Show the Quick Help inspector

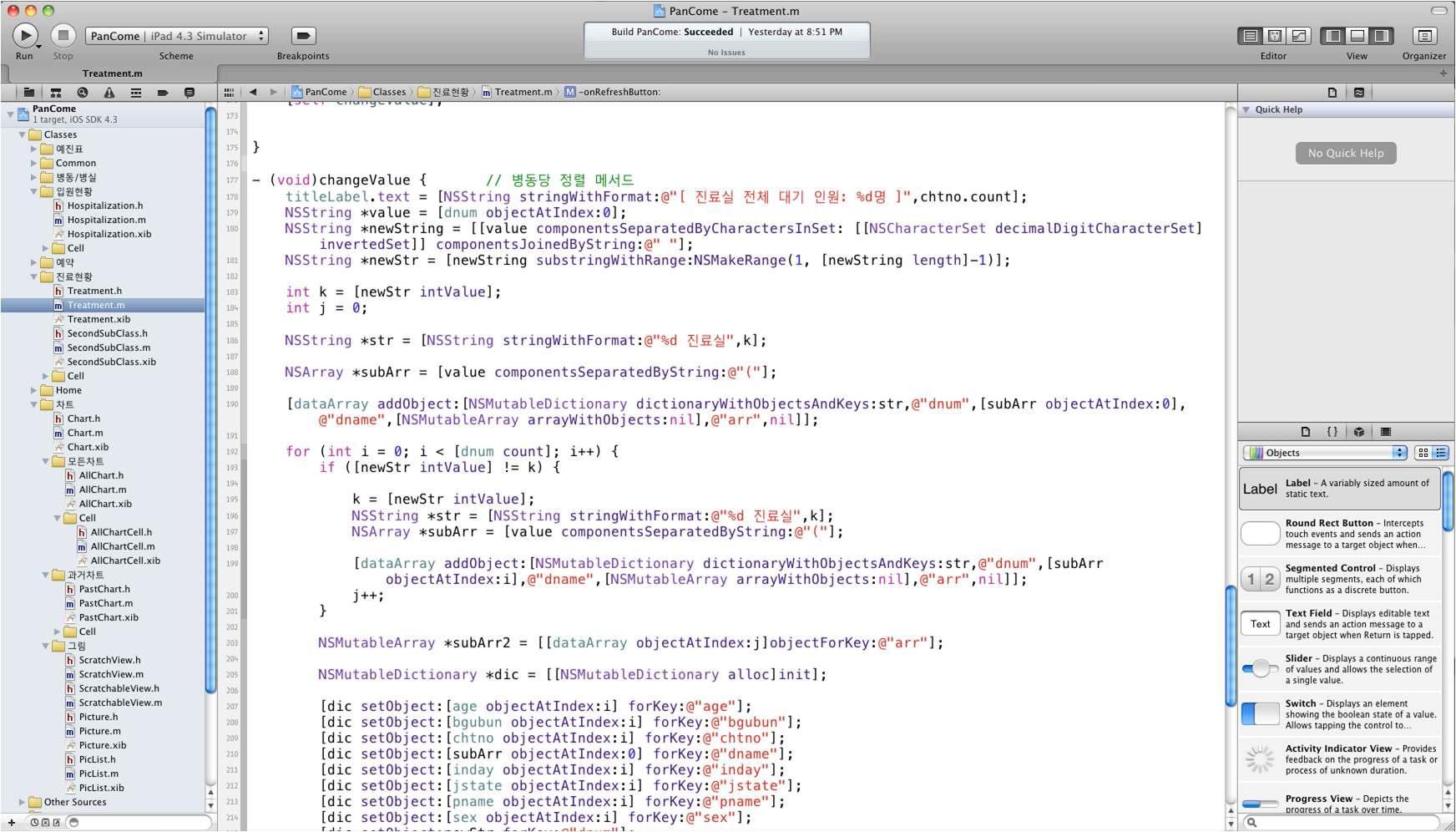coord(1359,93)
